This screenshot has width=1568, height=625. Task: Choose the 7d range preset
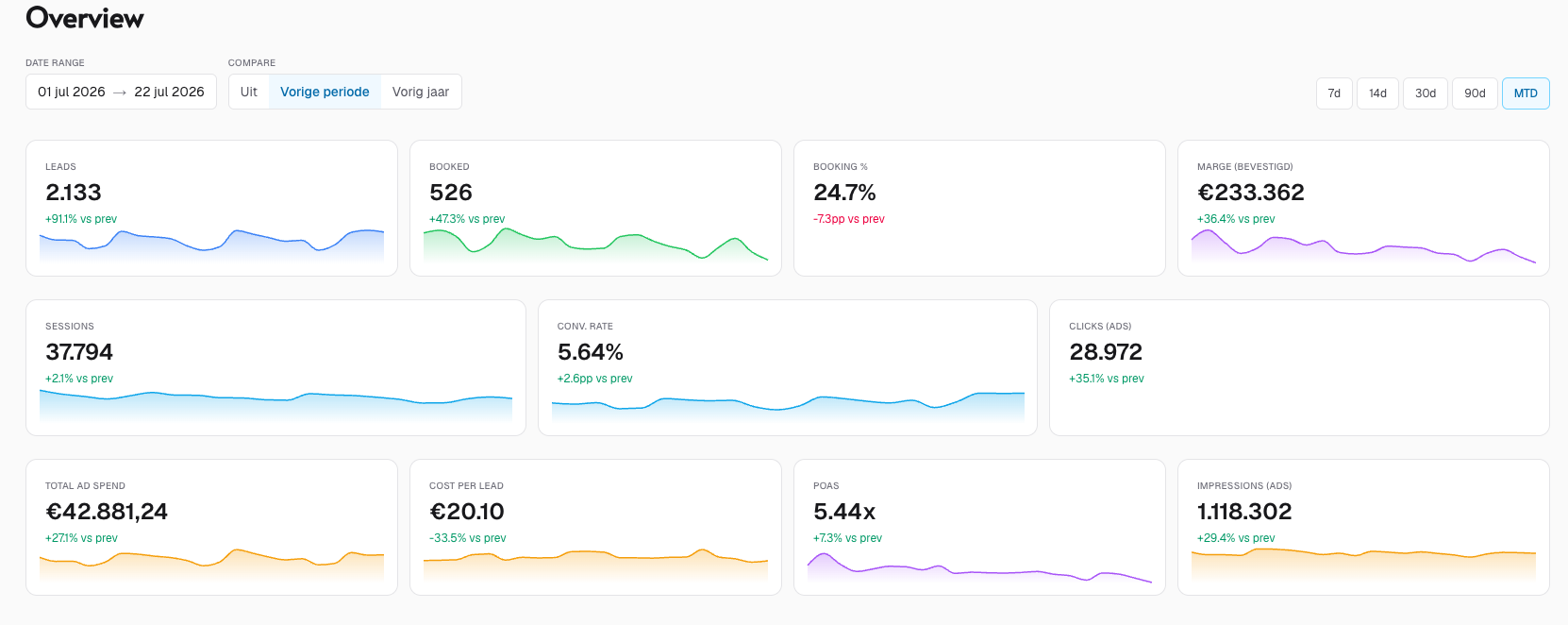[1334, 93]
